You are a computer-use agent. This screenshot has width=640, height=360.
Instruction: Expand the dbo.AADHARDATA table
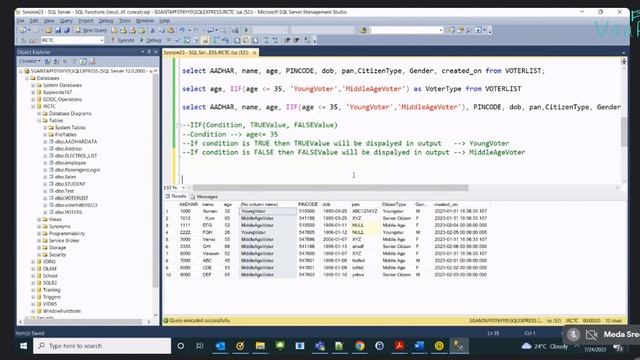[x=45, y=142]
